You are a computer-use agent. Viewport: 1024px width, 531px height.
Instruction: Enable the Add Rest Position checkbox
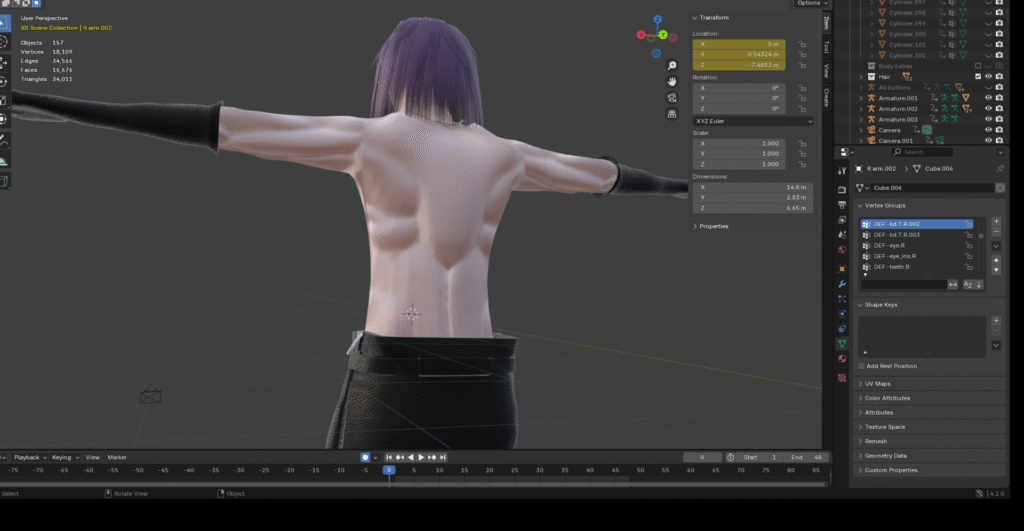pyautogui.click(x=862, y=366)
